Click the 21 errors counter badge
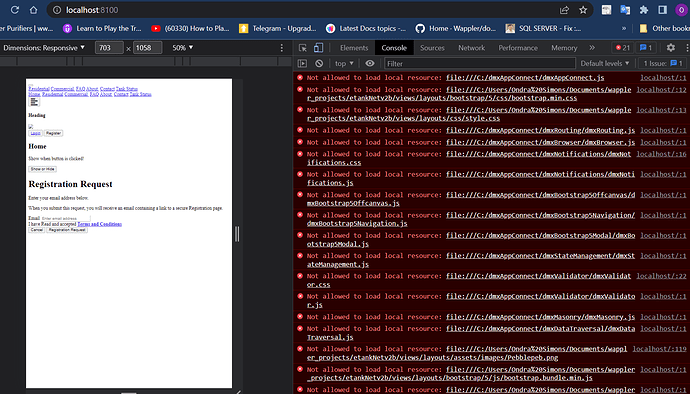Viewport: 690px width, 394px height. coord(623,48)
